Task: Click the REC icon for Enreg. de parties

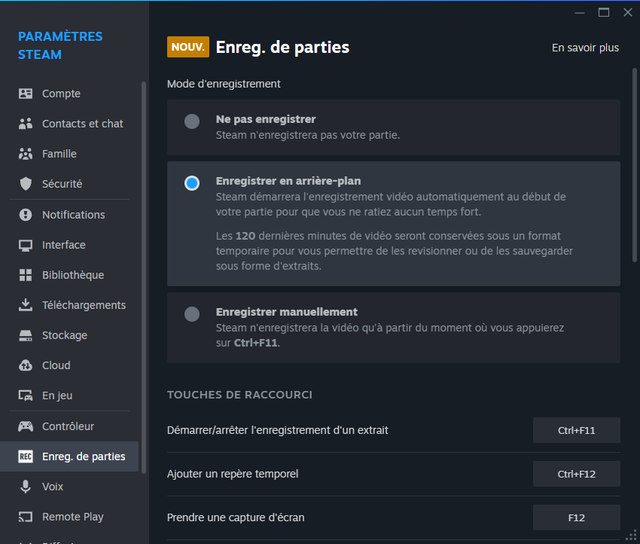Action: pos(25,456)
